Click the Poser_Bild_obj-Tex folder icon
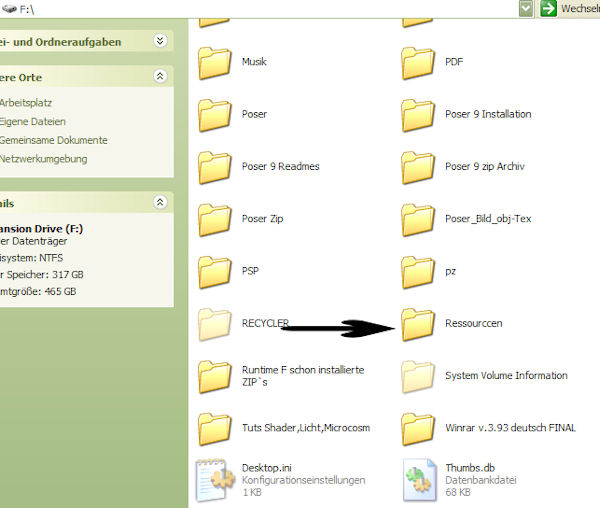Image resolution: width=600 pixels, height=508 pixels. pyautogui.click(x=418, y=220)
